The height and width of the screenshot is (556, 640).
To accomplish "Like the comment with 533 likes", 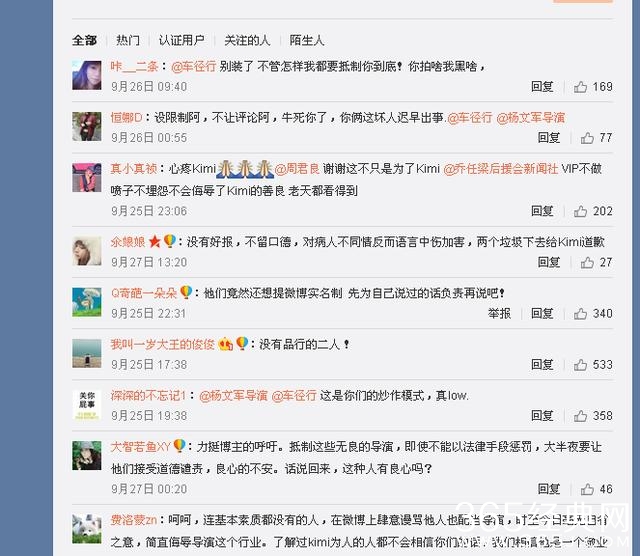I will [580, 365].
